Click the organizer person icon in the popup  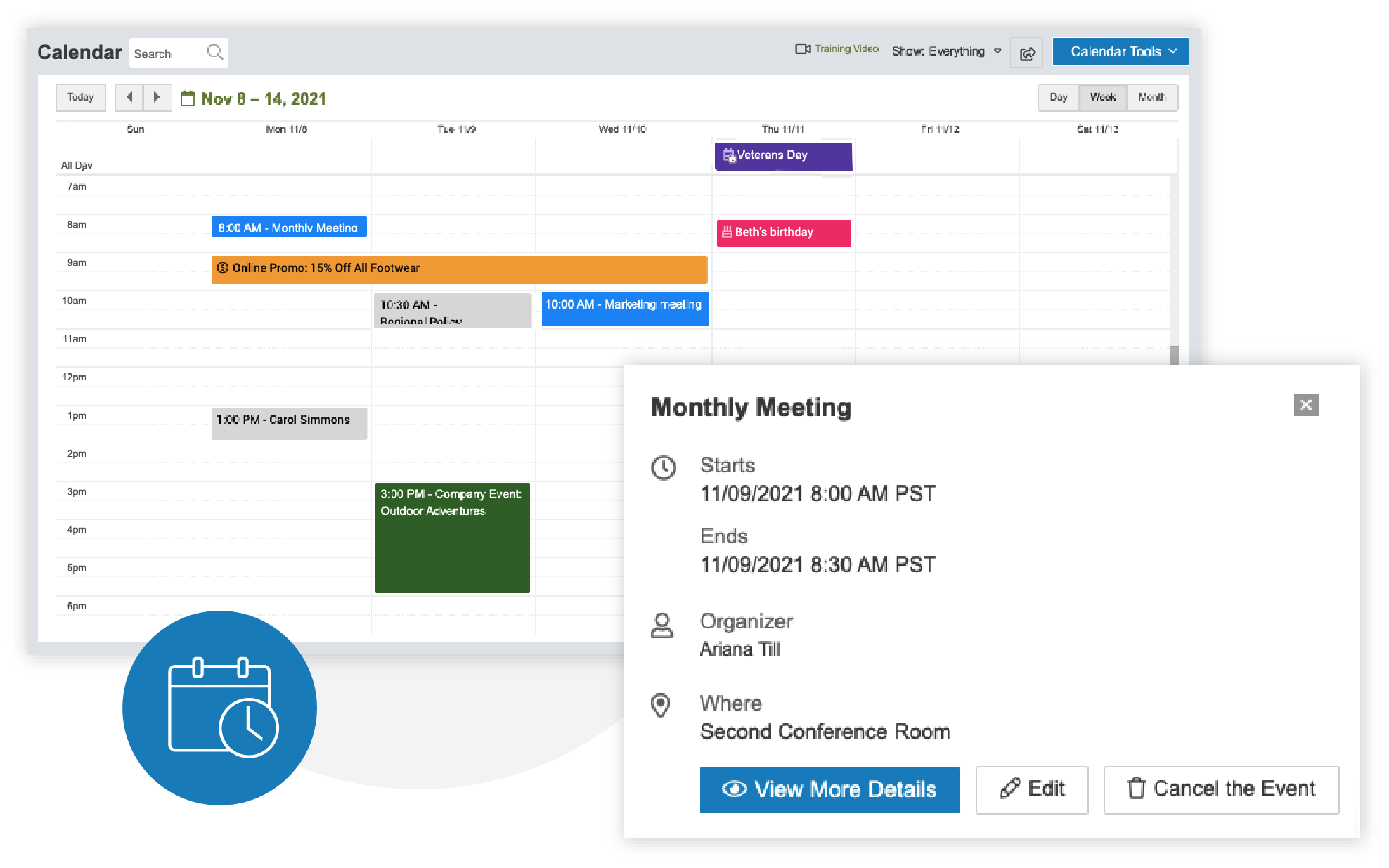pyautogui.click(x=661, y=624)
